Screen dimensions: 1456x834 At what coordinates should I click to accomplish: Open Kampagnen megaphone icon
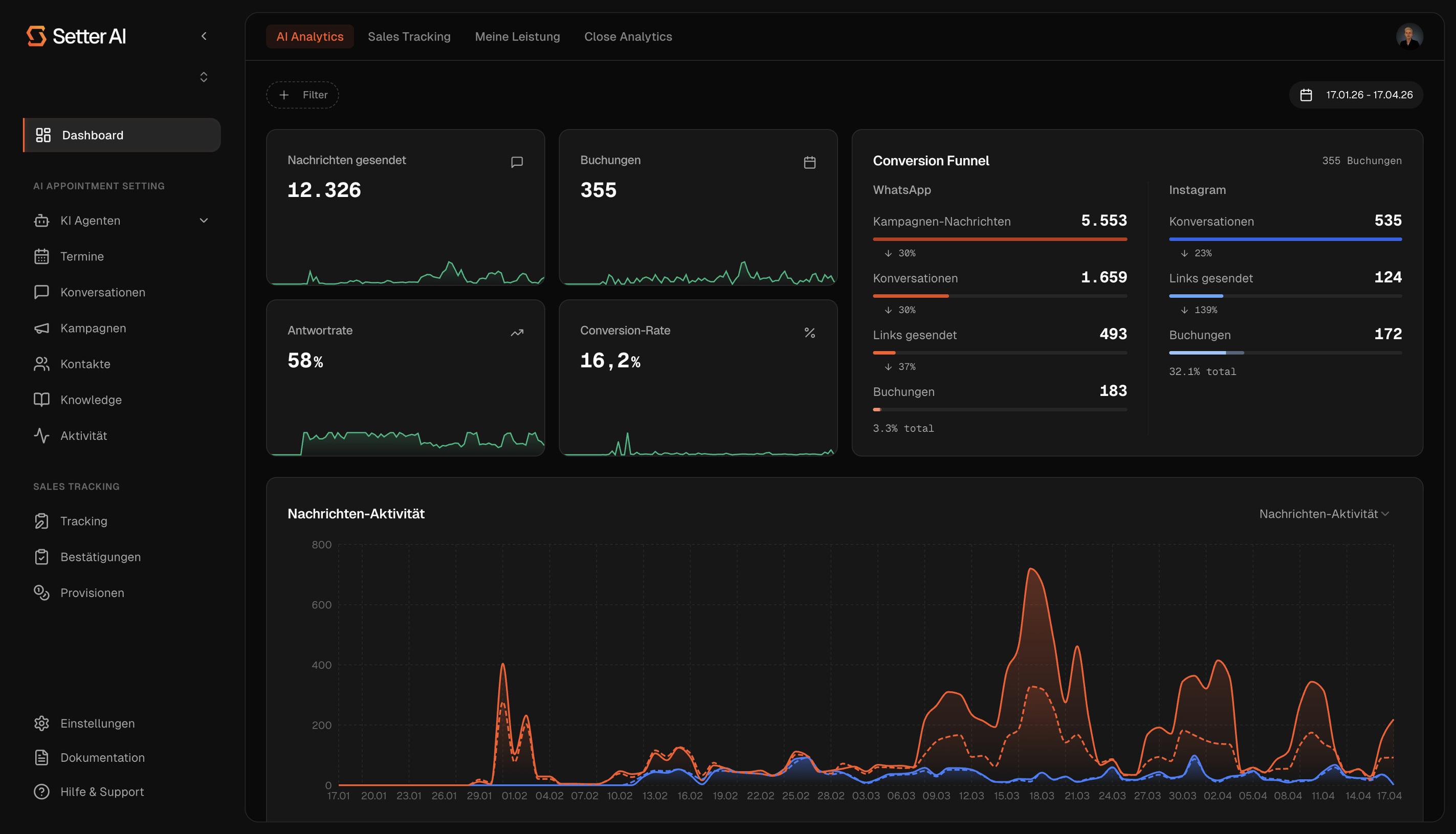click(41, 328)
